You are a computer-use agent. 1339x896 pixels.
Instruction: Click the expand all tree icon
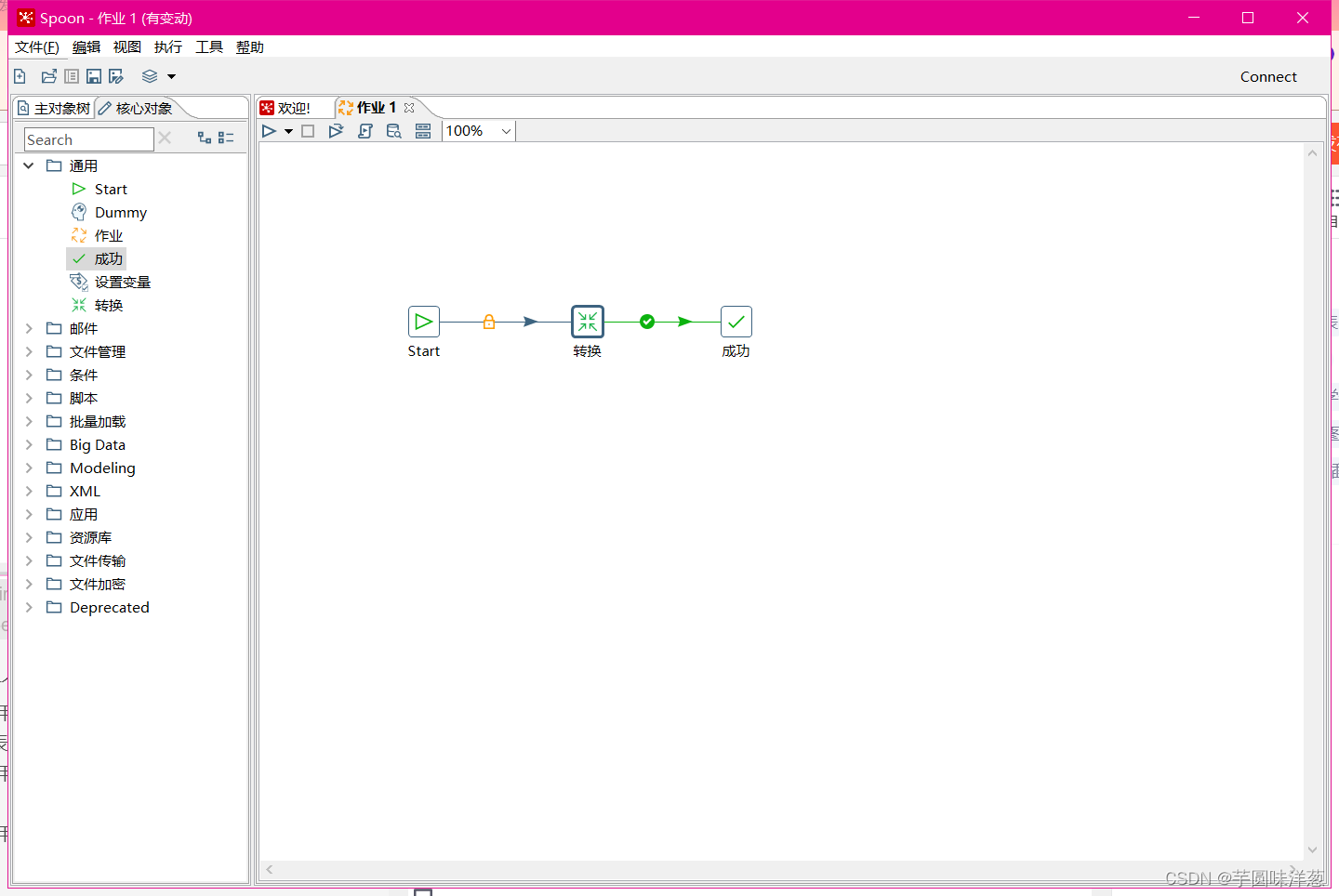[205, 138]
